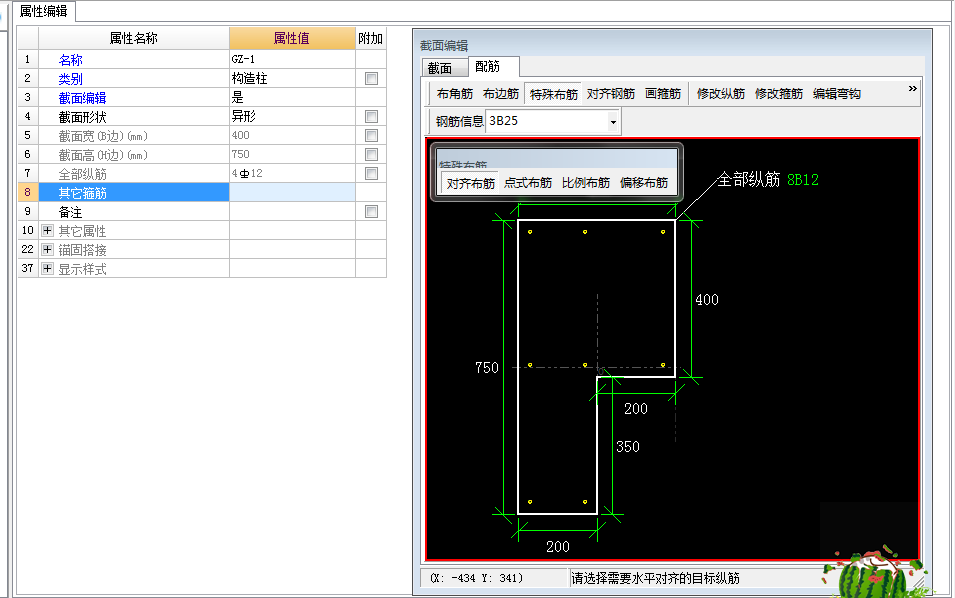Image resolution: width=955 pixels, height=598 pixels.
Task: Enable the 附加 checkbox for 截面形状
Action: tap(372, 115)
